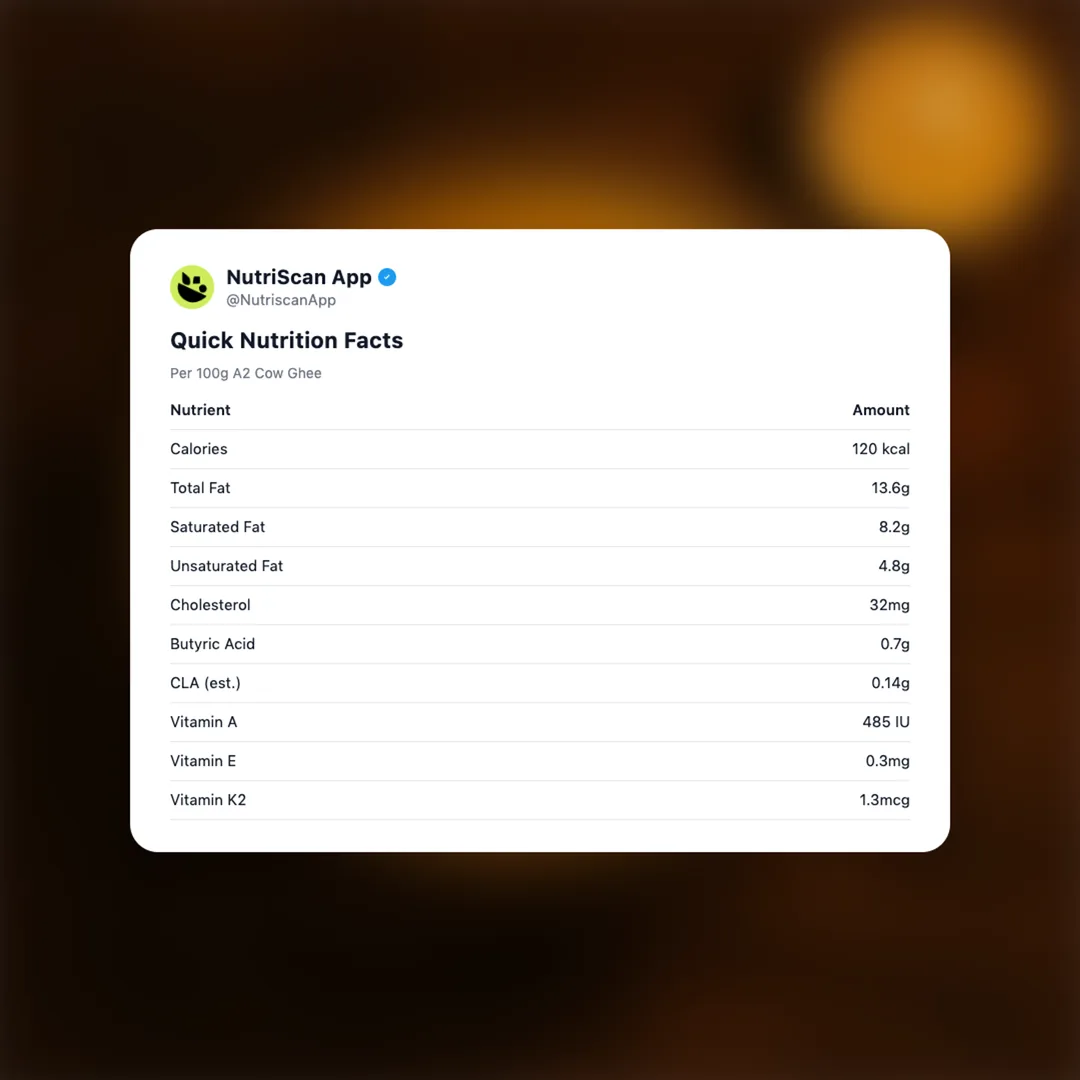
Task: Click the @NutriscanApp handle
Action: [x=281, y=300]
